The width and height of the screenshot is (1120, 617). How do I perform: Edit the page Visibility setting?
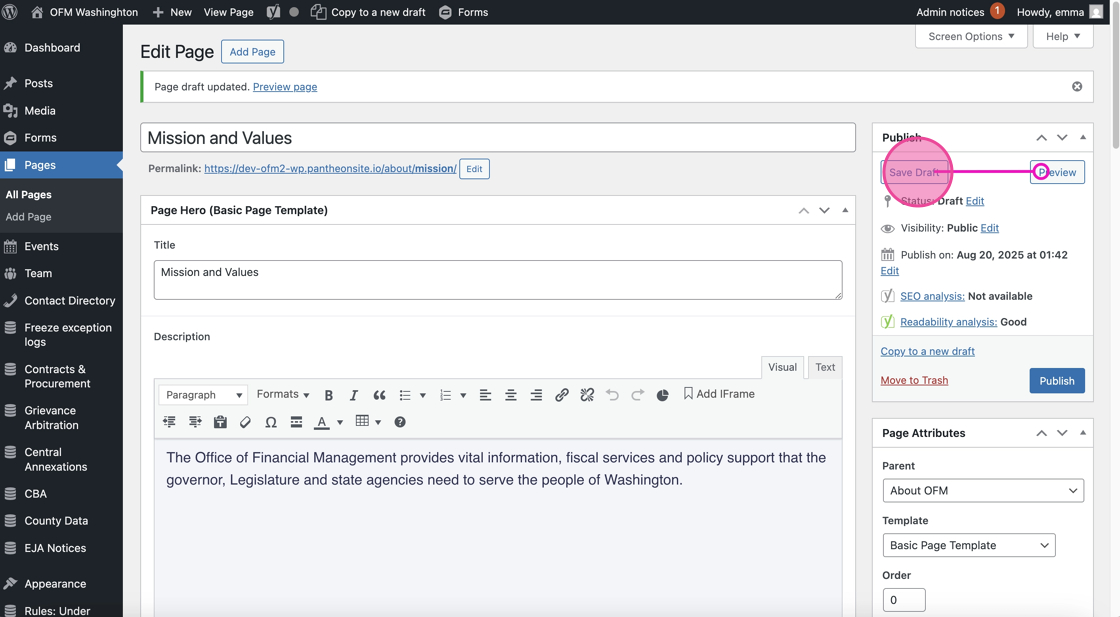click(x=989, y=228)
